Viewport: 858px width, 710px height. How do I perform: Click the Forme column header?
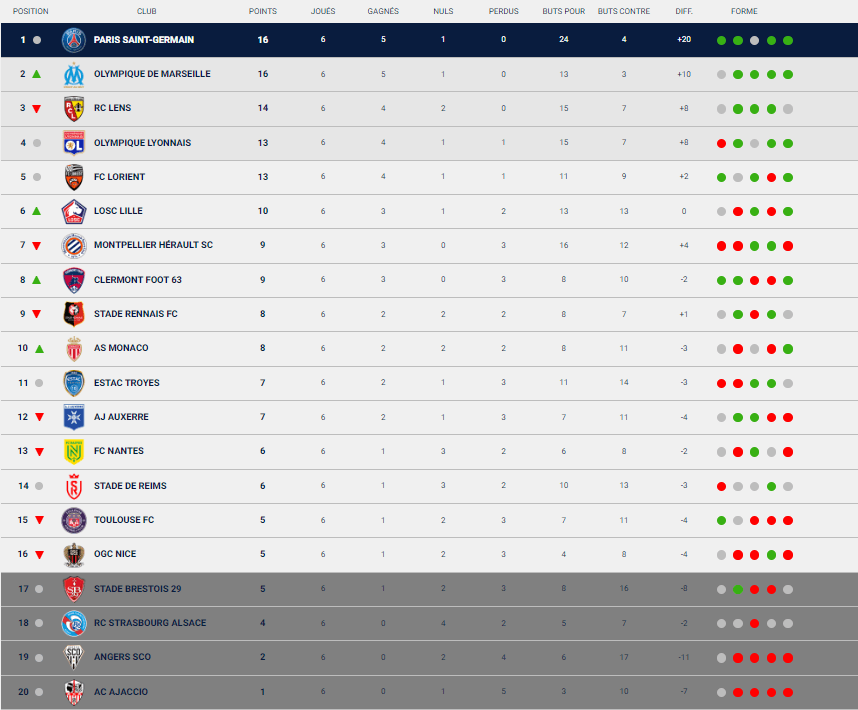coord(744,12)
